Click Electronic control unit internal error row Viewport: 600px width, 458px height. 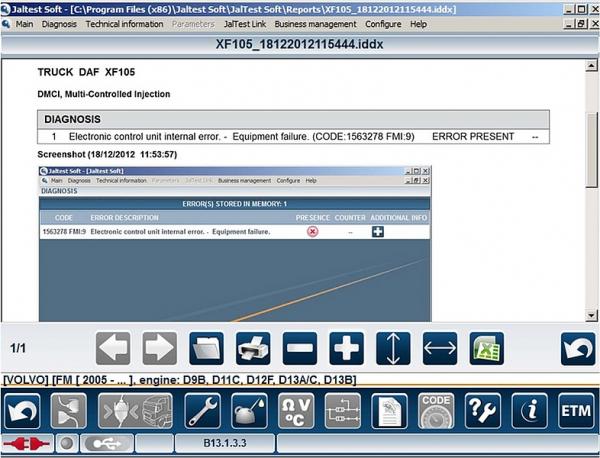pyautogui.click(x=293, y=137)
